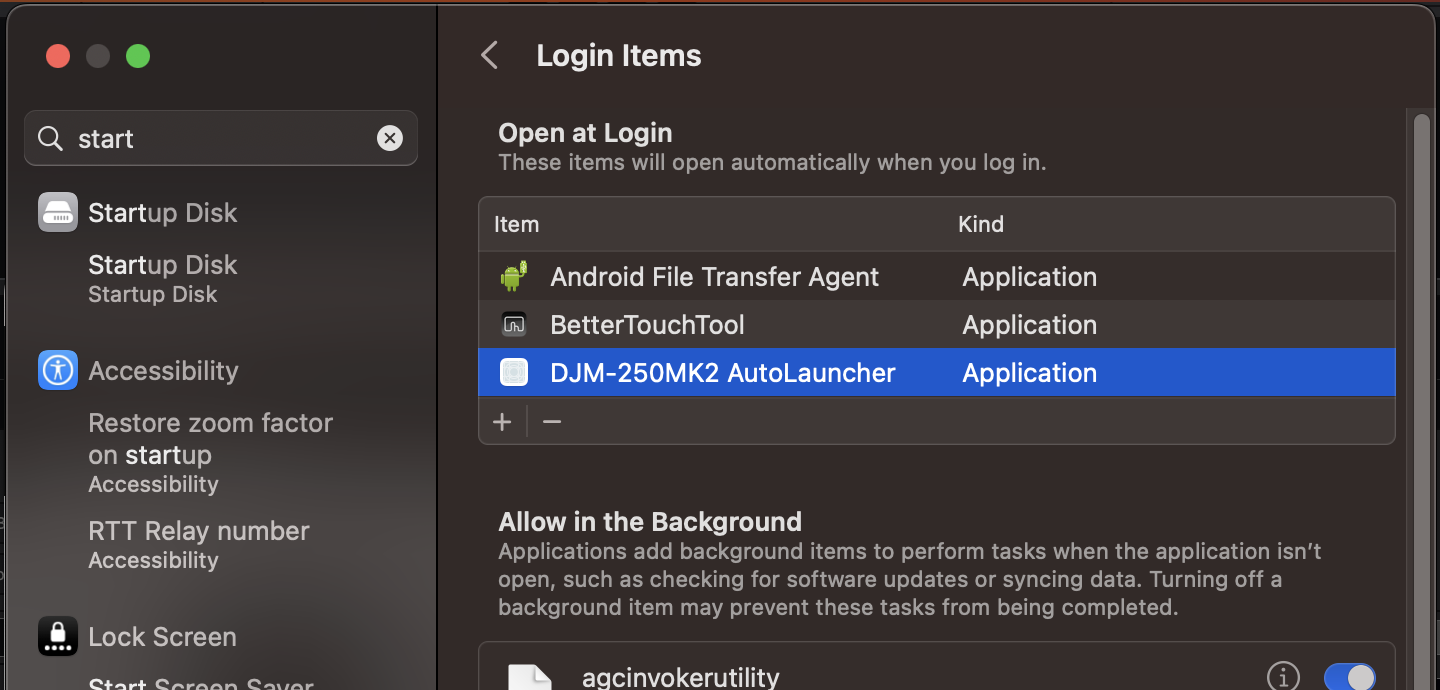Click in the search field containing 'start'
Image resolution: width=1440 pixels, height=690 pixels.
pos(221,138)
